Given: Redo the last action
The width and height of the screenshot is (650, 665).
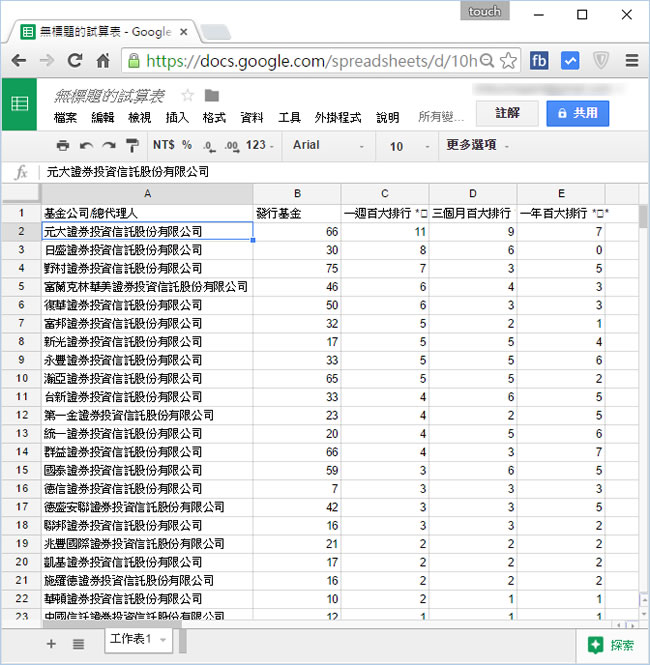Looking at the screenshot, I should 109,145.
